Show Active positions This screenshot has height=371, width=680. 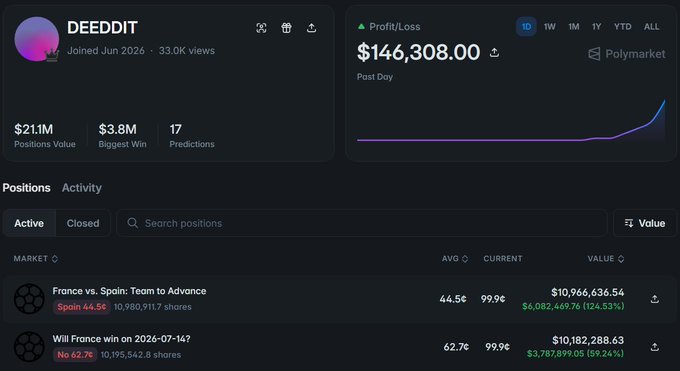coord(29,223)
